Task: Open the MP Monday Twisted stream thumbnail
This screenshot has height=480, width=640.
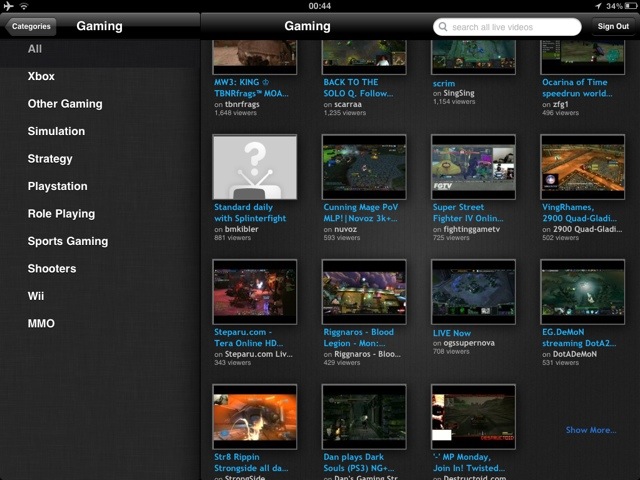Action: coord(473,417)
